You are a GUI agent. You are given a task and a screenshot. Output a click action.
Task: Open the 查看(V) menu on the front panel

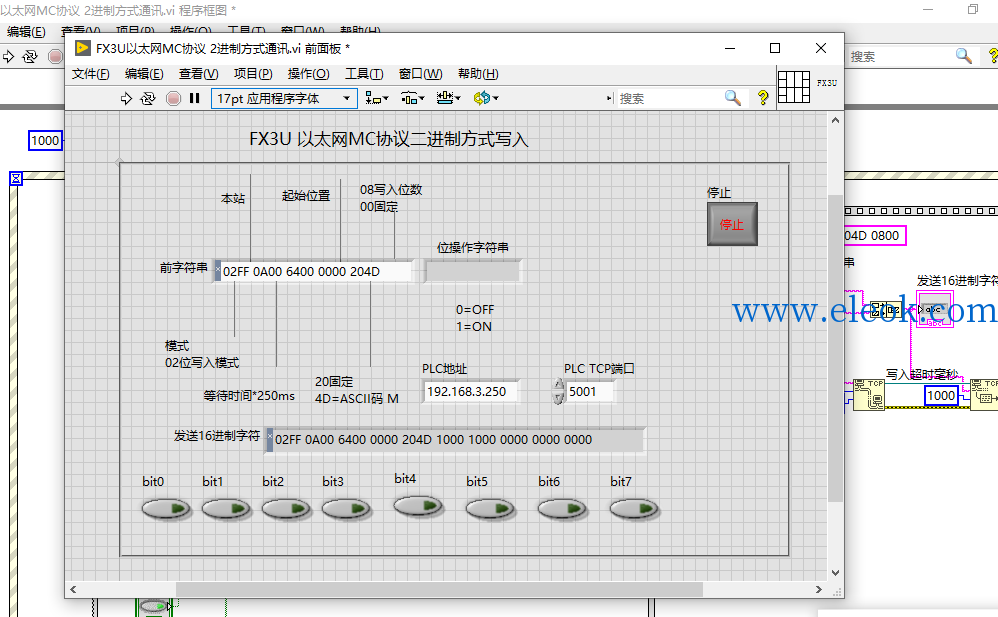[x=199, y=74]
